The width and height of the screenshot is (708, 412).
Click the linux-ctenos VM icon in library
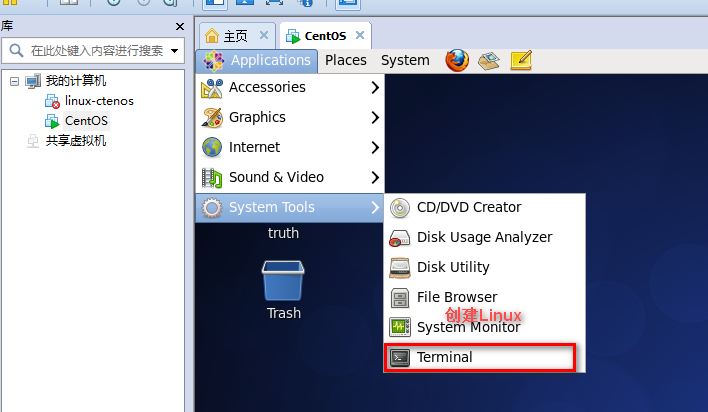click(x=52, y=101)
